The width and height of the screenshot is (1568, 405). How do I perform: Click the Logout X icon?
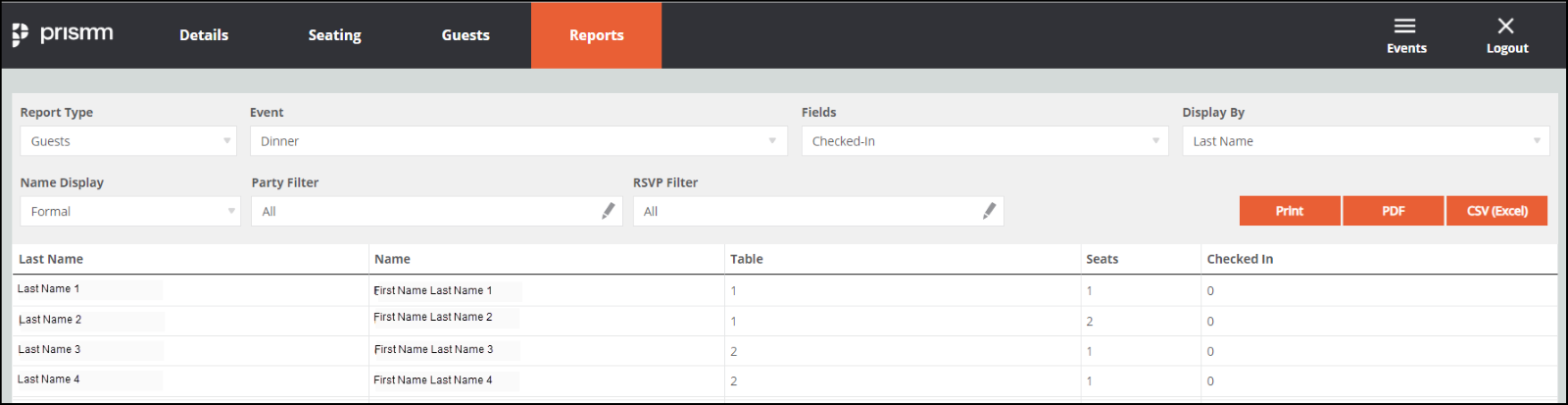tap(1506, 25)
